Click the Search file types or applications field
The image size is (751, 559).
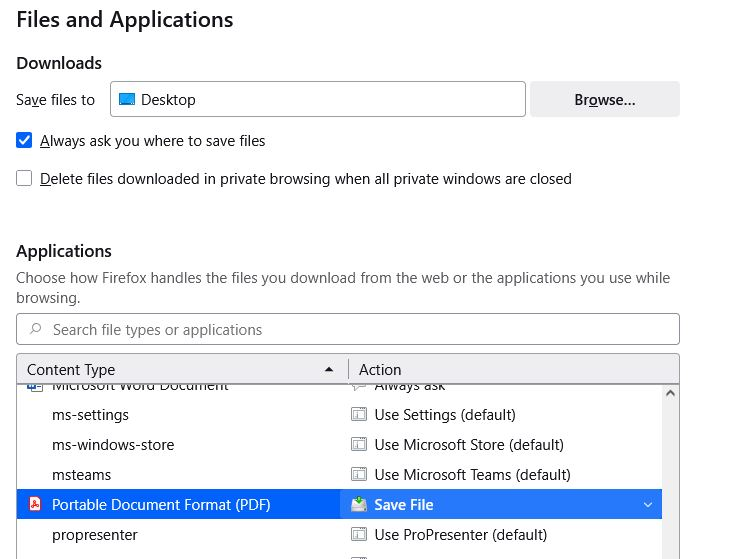pyautogui.click(x=350, y=329)
